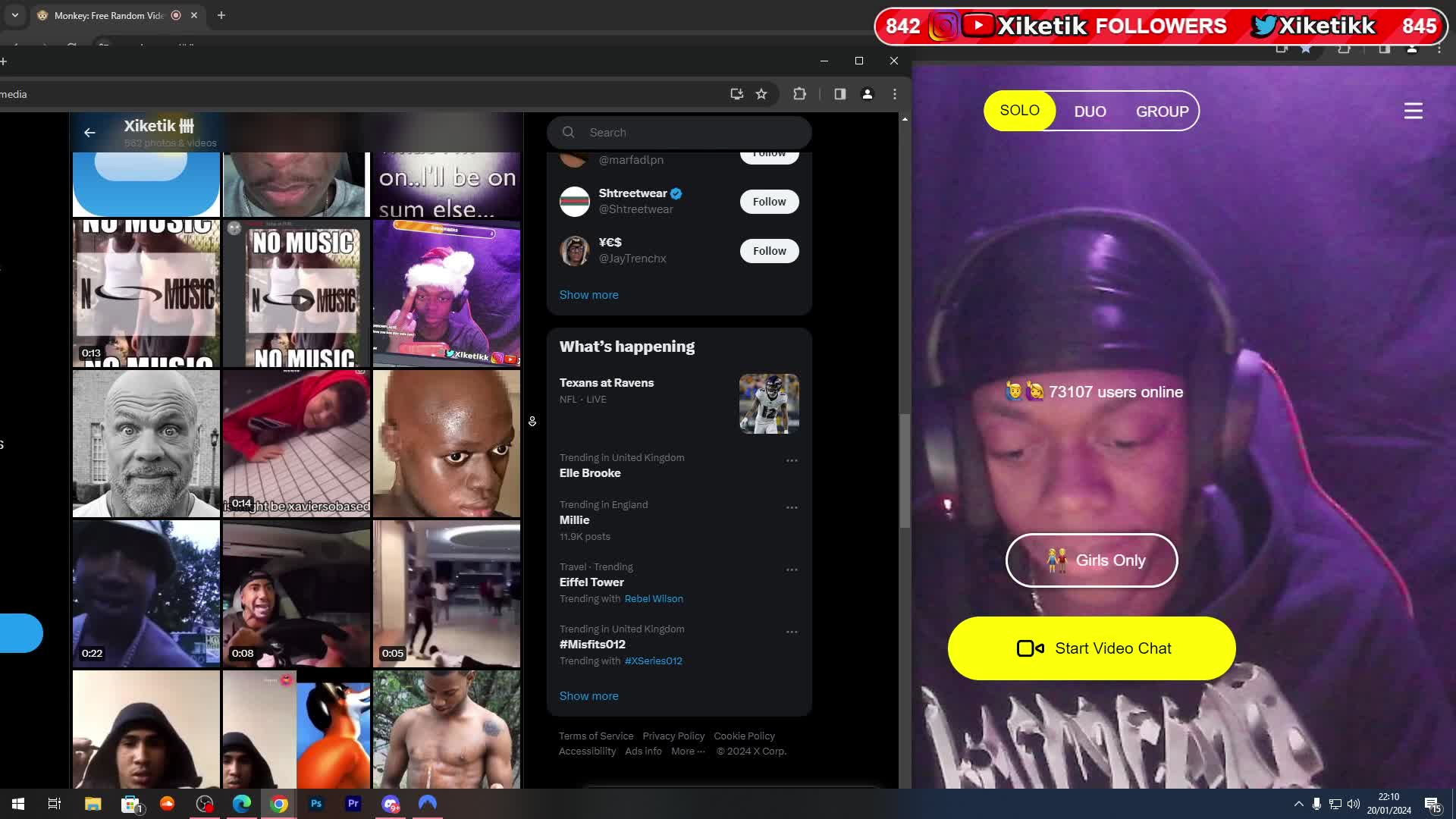Click the install app icon in address bar
The image size is (1456, 819).
pyautogui.click(x=736, y=94)
